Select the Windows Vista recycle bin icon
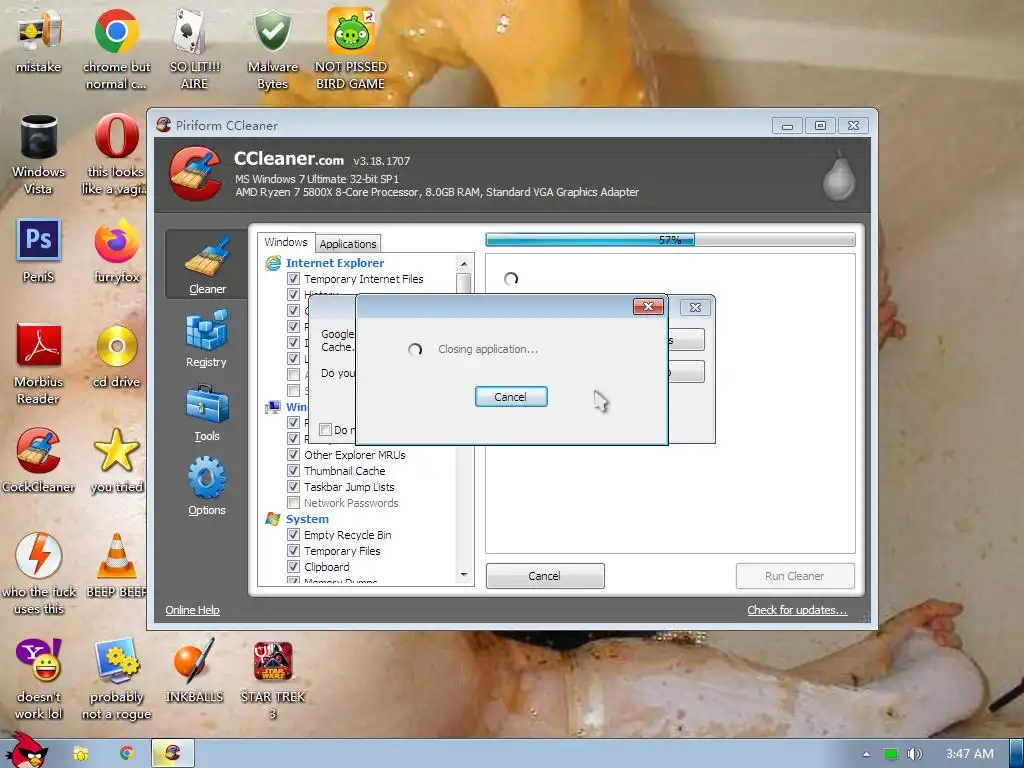This screenshot has width=1024, height=768. [x=39, y=155]
